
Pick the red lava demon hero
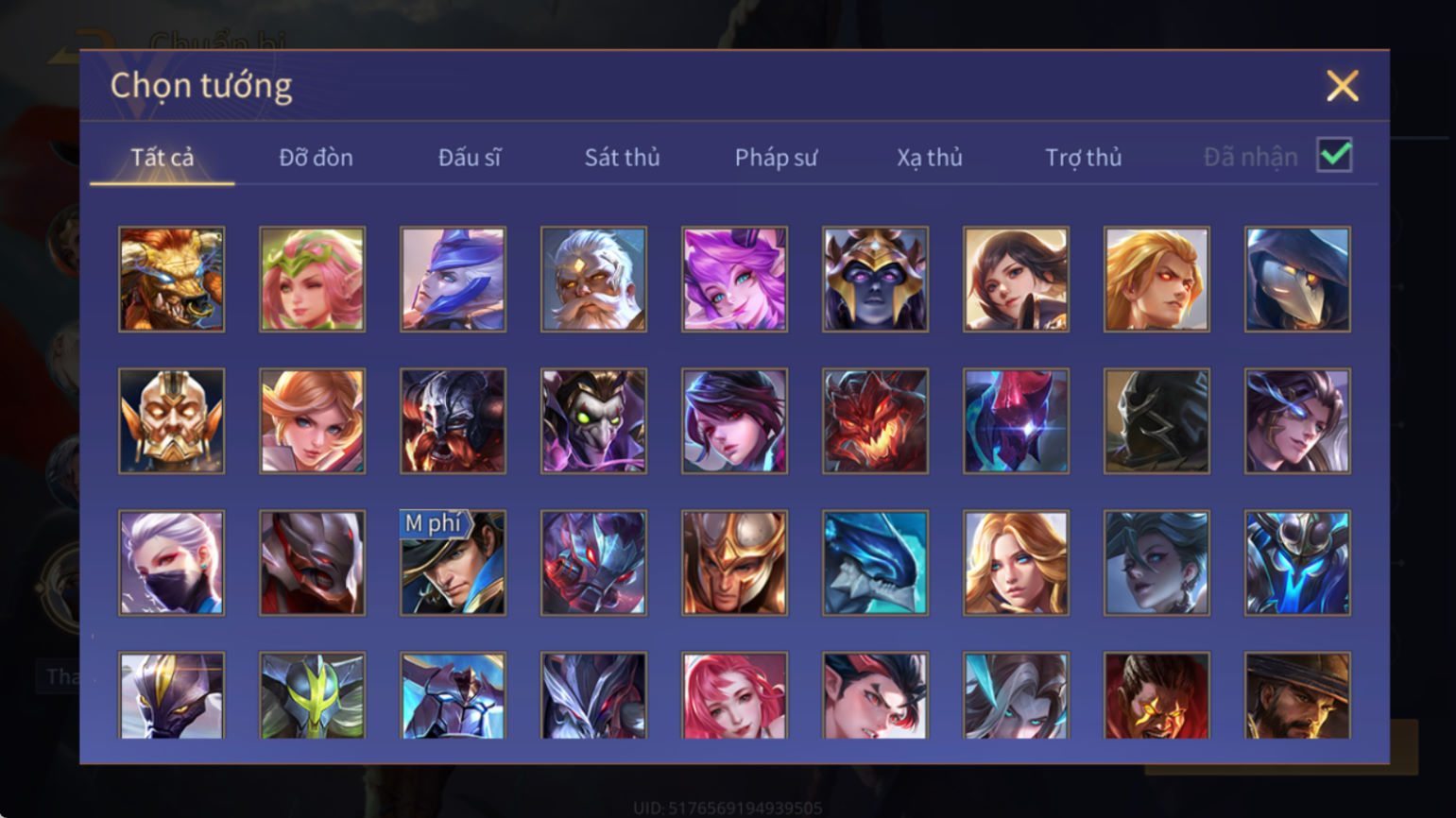[x=875, y=421]
